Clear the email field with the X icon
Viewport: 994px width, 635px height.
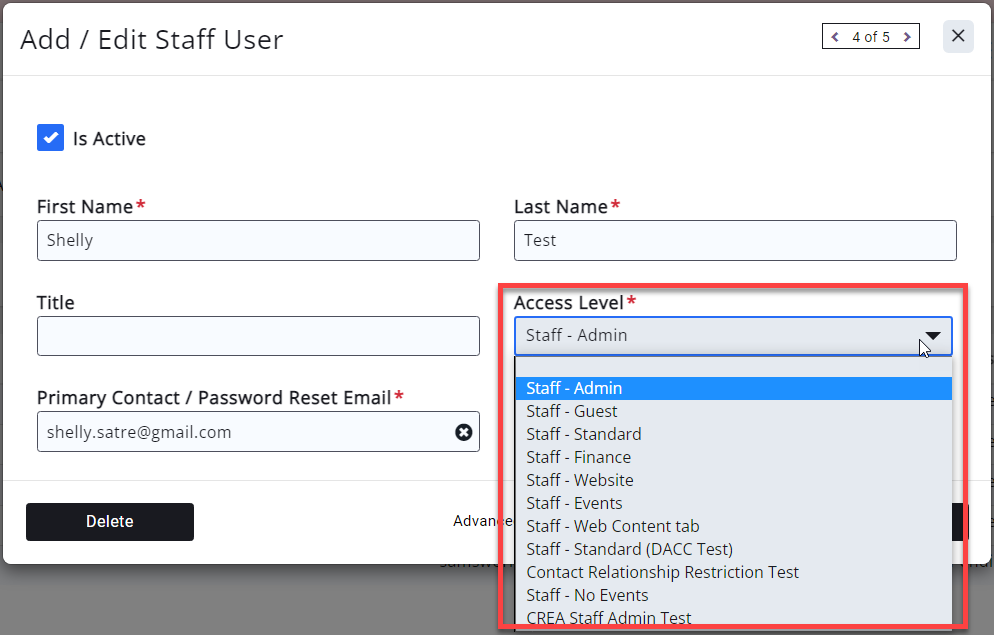coord(464,432)
